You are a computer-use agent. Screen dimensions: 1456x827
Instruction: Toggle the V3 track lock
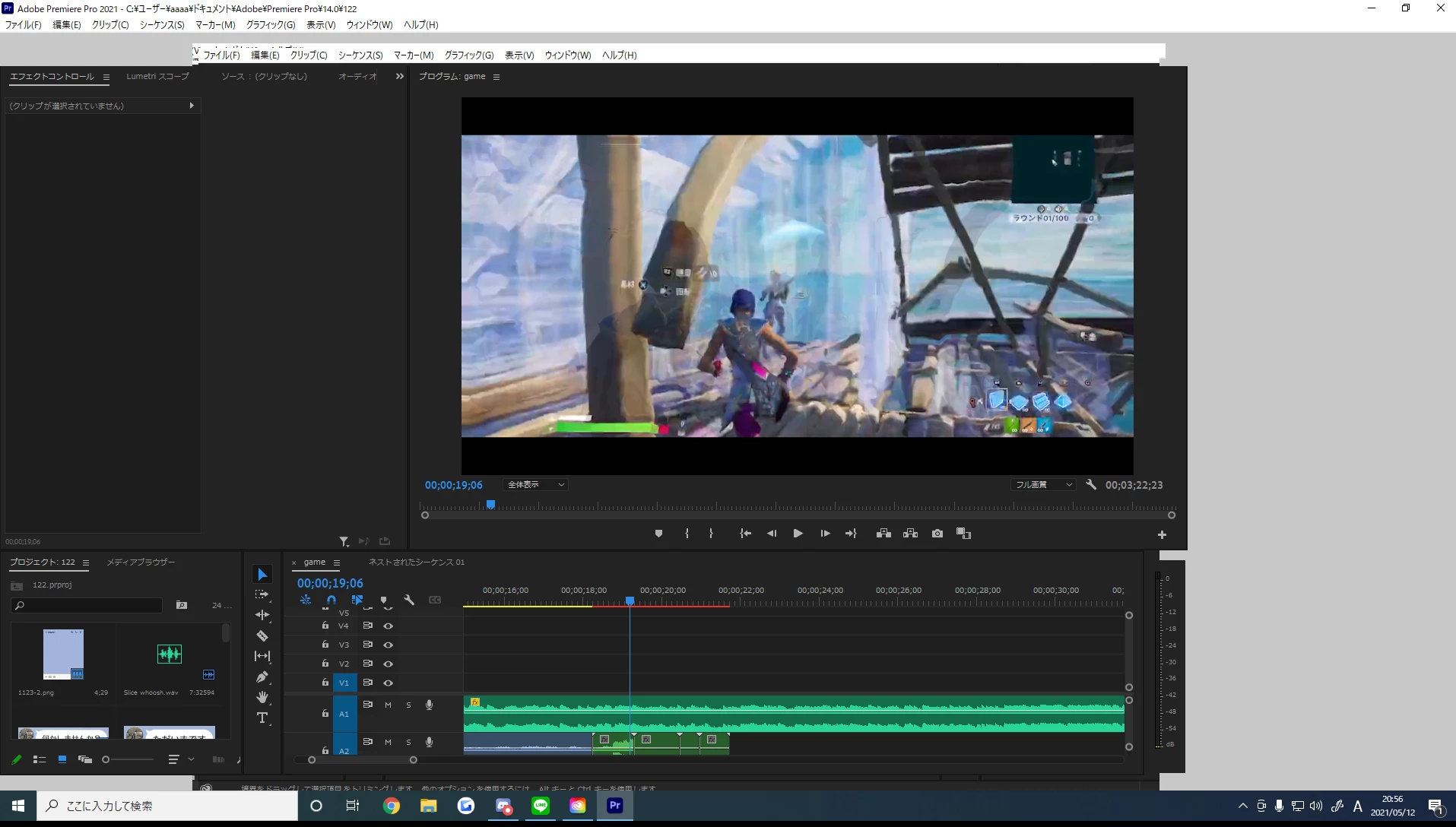pos(325,645)
